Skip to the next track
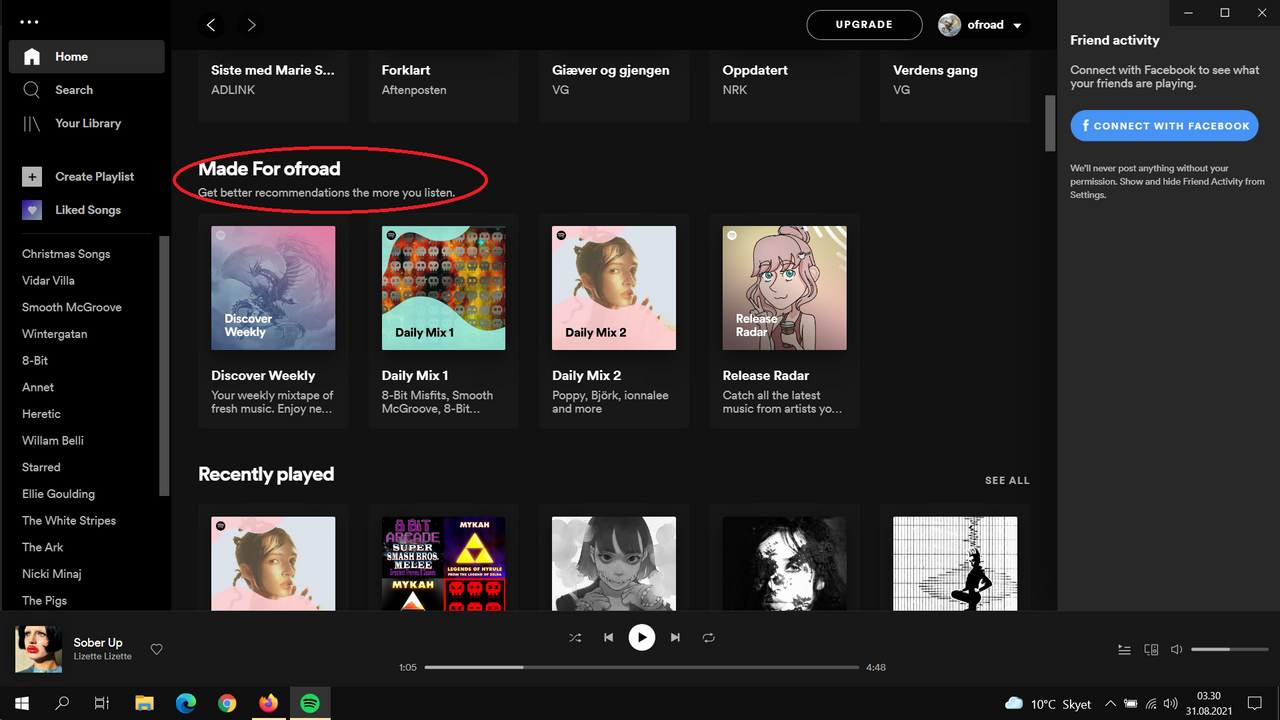The image size is (1280, 720). coord(675,637)
